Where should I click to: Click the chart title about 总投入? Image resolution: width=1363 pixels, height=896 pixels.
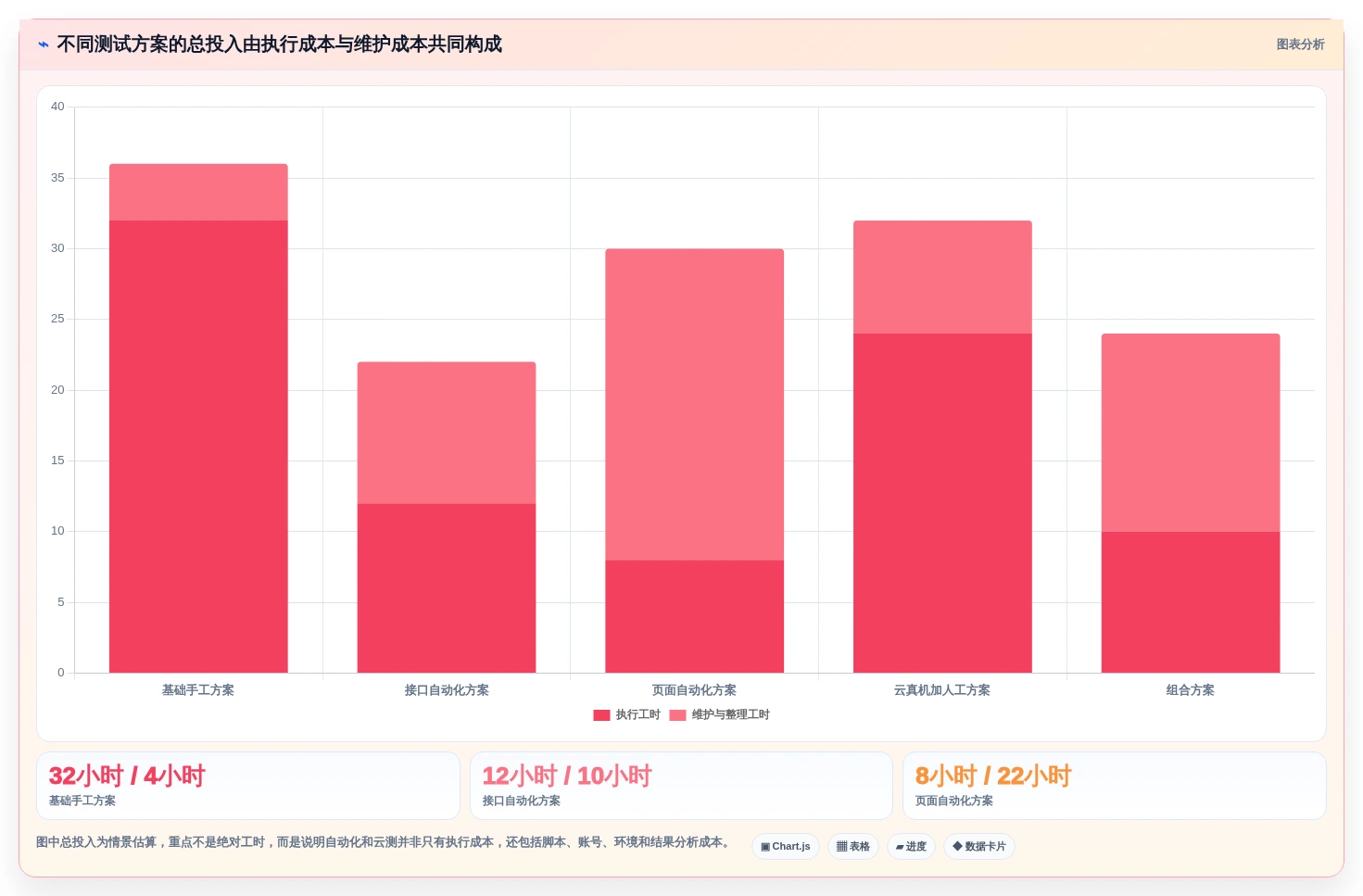point(280,44)
